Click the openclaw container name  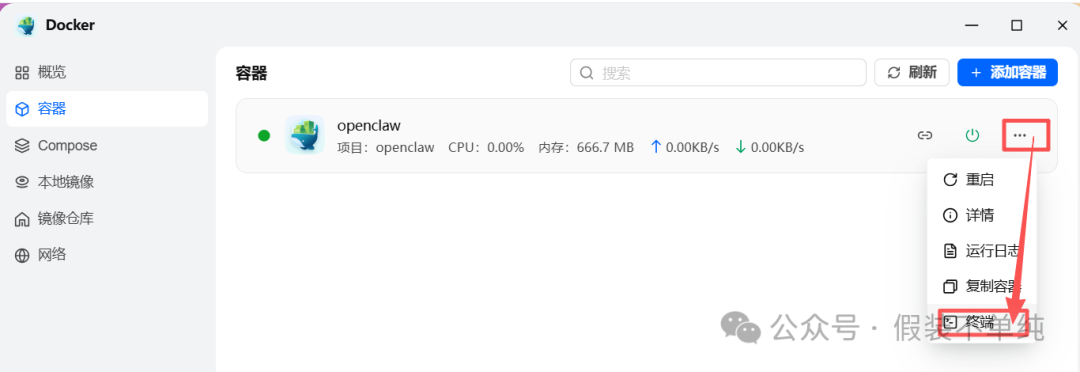(x=368, y=125)
